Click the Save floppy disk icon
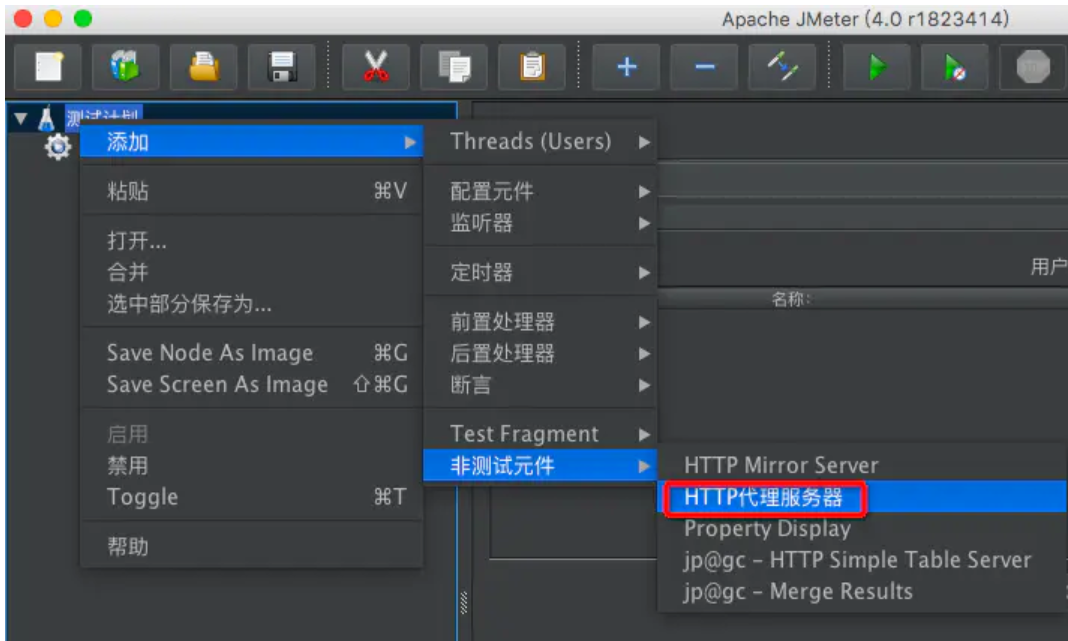 pos(281,67)
